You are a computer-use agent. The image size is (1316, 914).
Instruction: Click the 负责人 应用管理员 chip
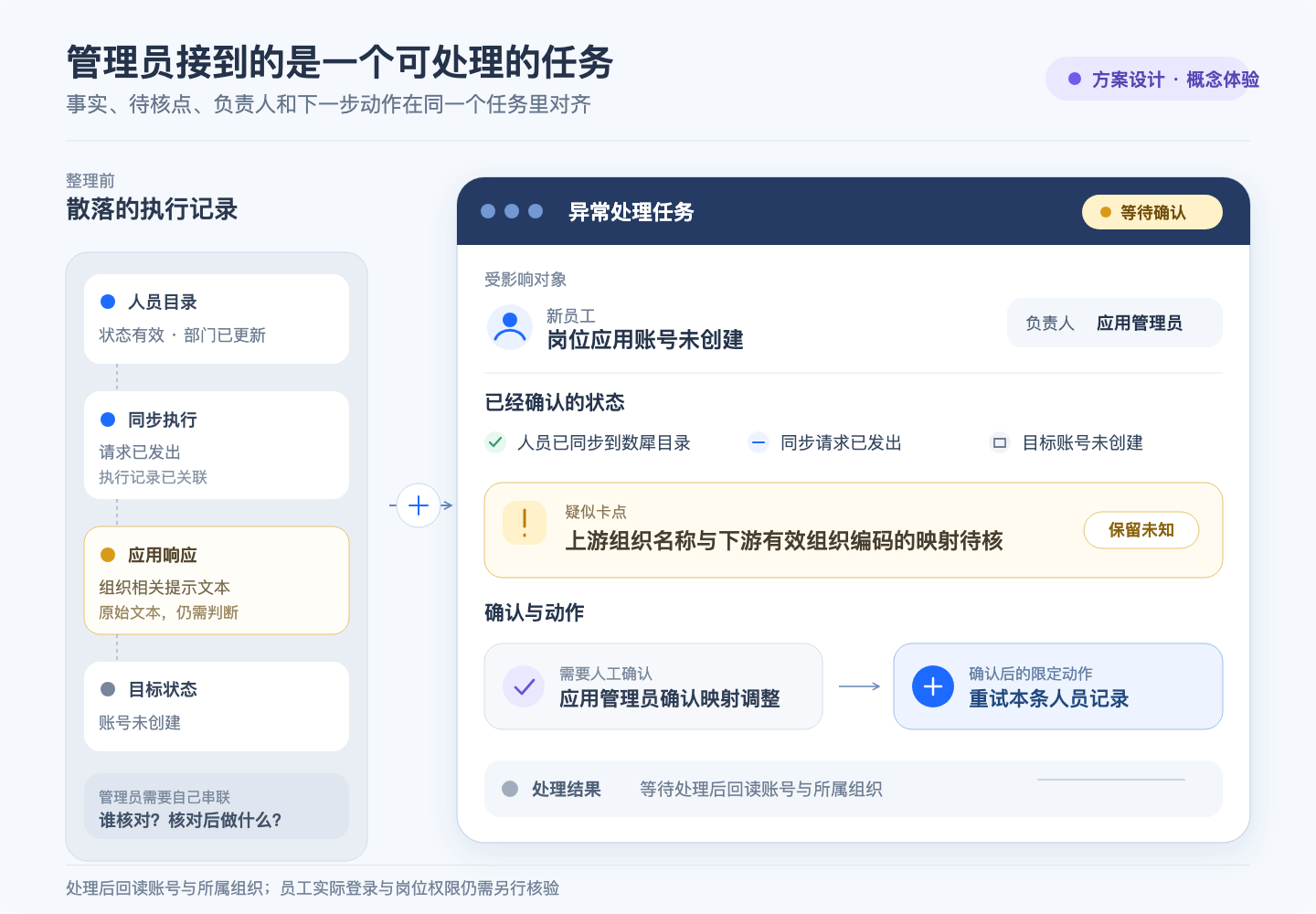(1115, 323)
